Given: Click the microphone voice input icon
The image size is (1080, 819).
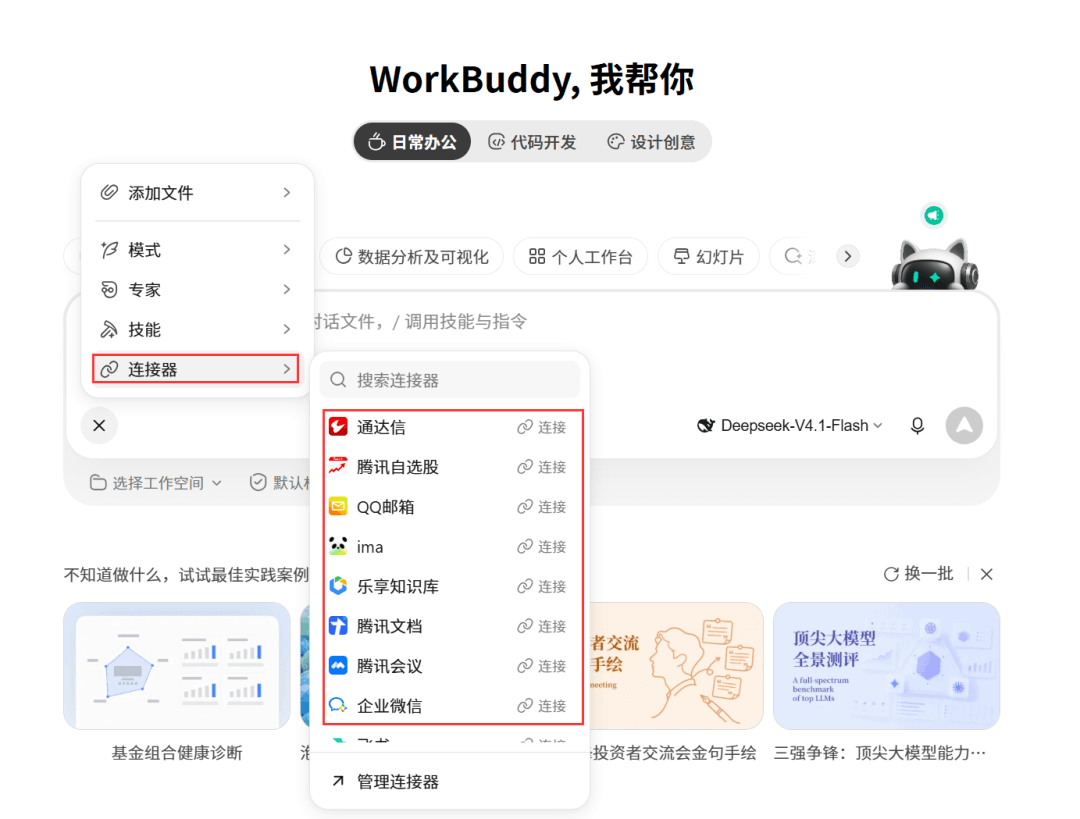Looking at the screenshot, I should pos(917,426).
